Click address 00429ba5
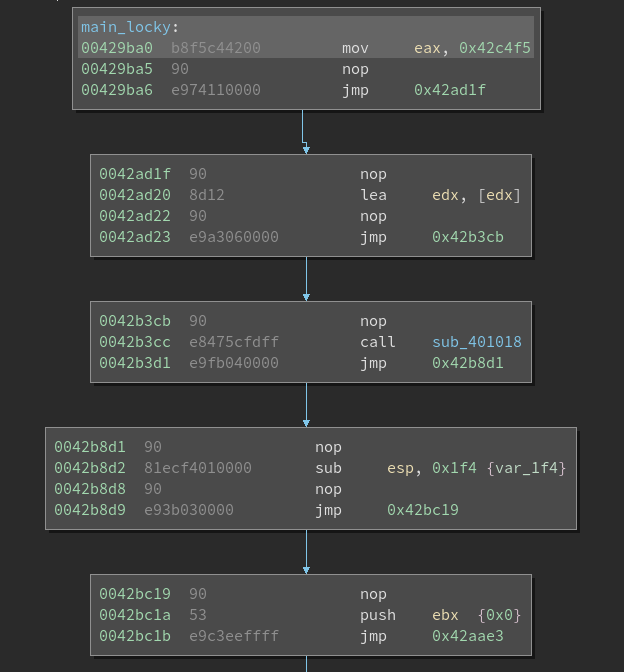Viewport: 624px width, 672px height. pyautogui.click(x=117, y=69)
